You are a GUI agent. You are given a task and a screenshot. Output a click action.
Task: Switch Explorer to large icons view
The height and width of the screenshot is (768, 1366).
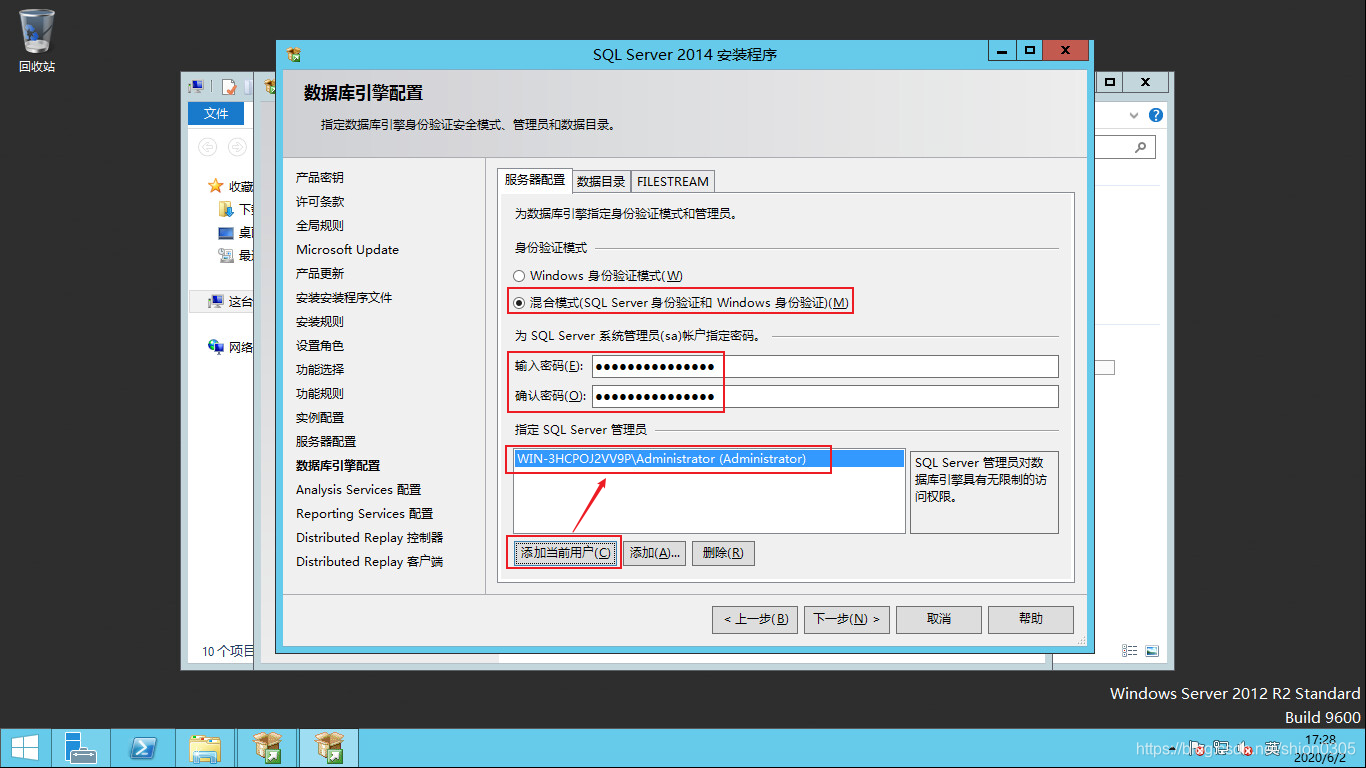click(x=1152, y=650)
